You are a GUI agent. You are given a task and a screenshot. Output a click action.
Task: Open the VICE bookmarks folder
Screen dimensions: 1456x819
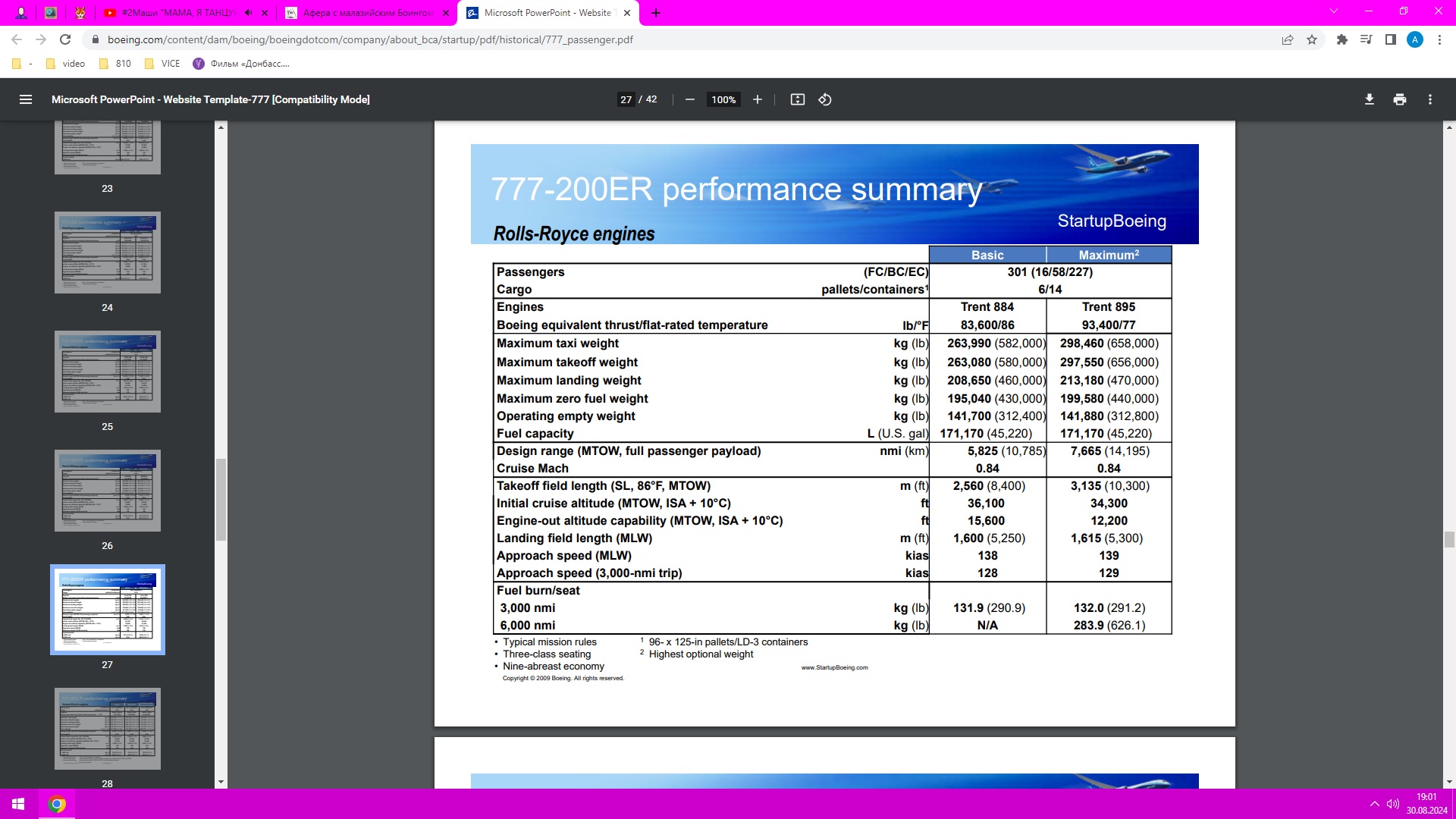coord(162,64)
